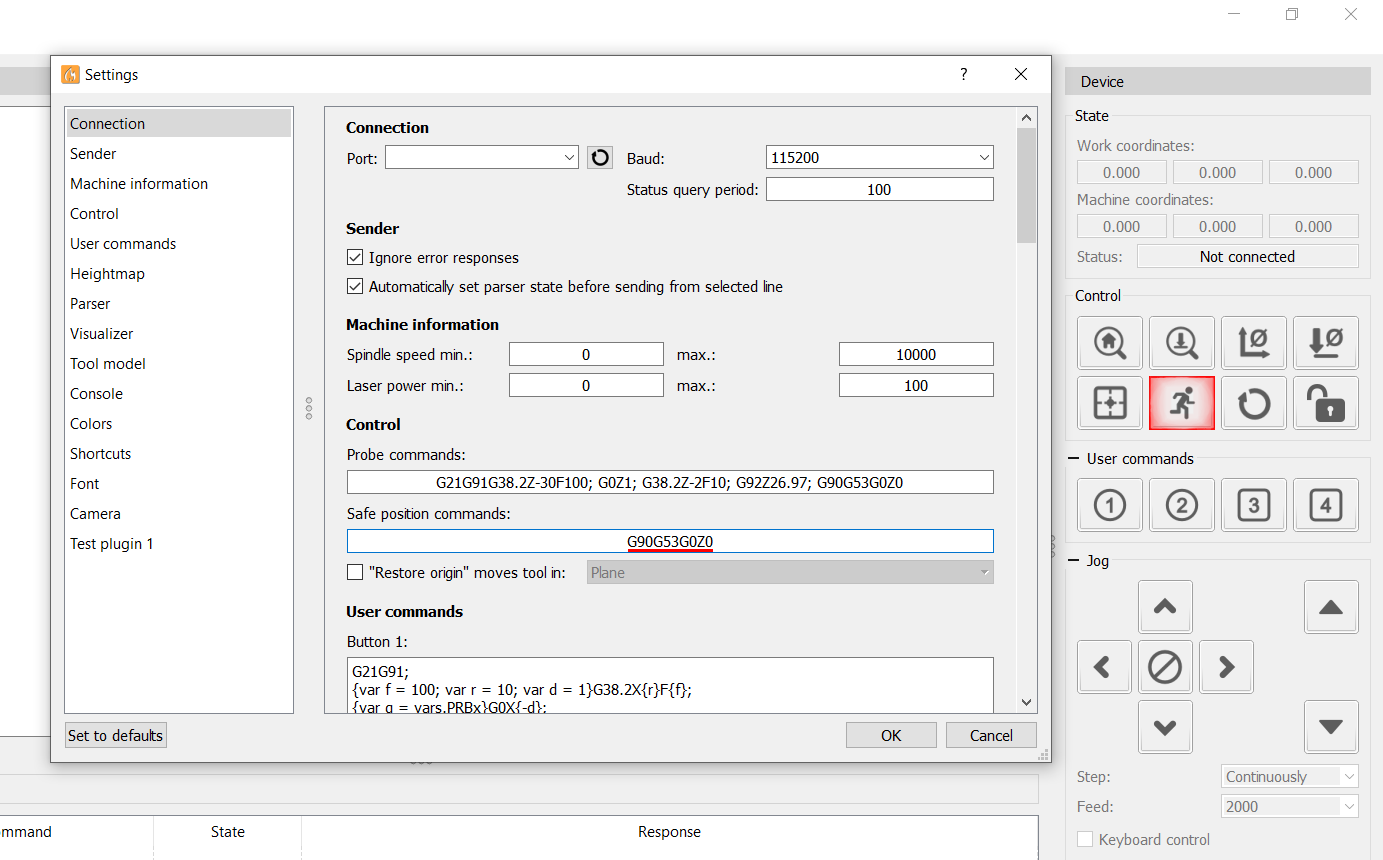Viewport: 1383px width, 860px height.
Task: Click the Restore origin crosshair icon
Action: coord(1109,403)
